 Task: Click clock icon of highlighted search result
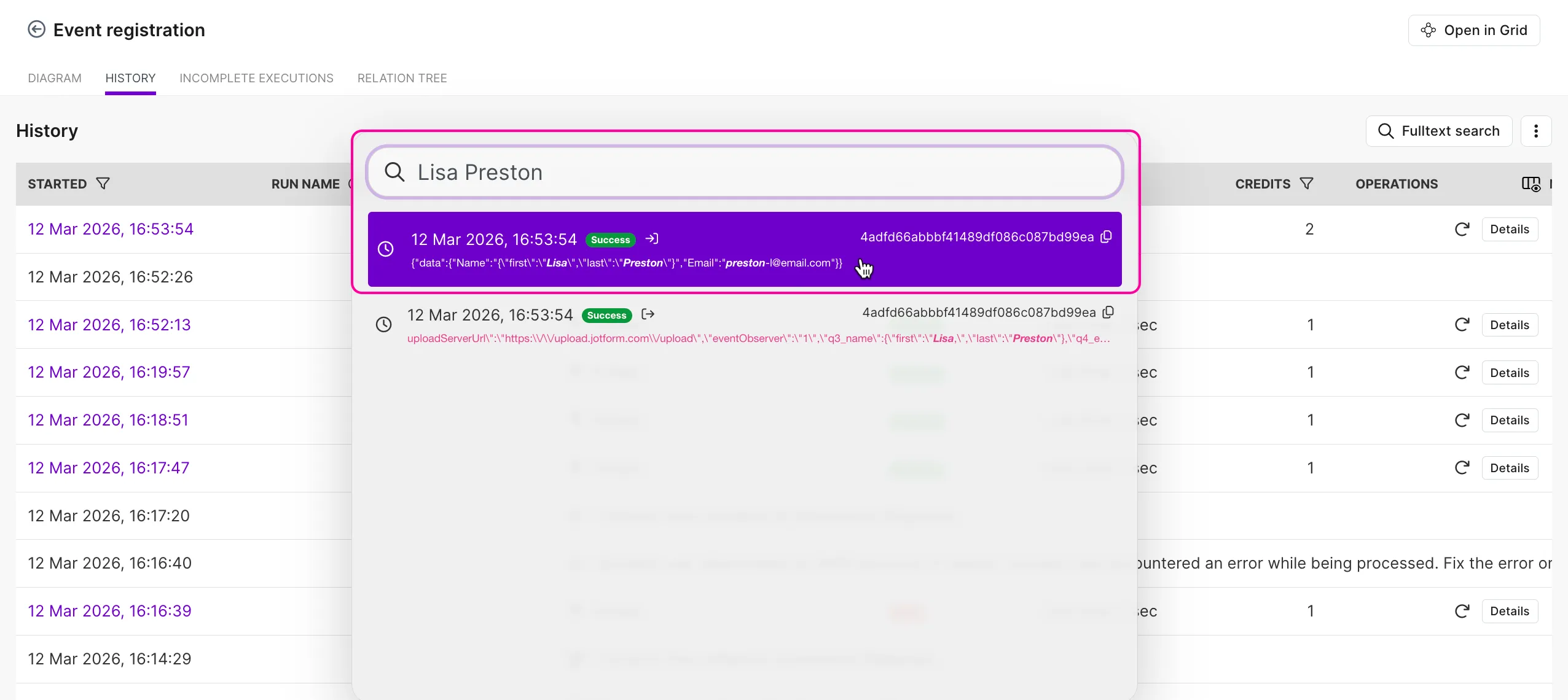point(385,249)
